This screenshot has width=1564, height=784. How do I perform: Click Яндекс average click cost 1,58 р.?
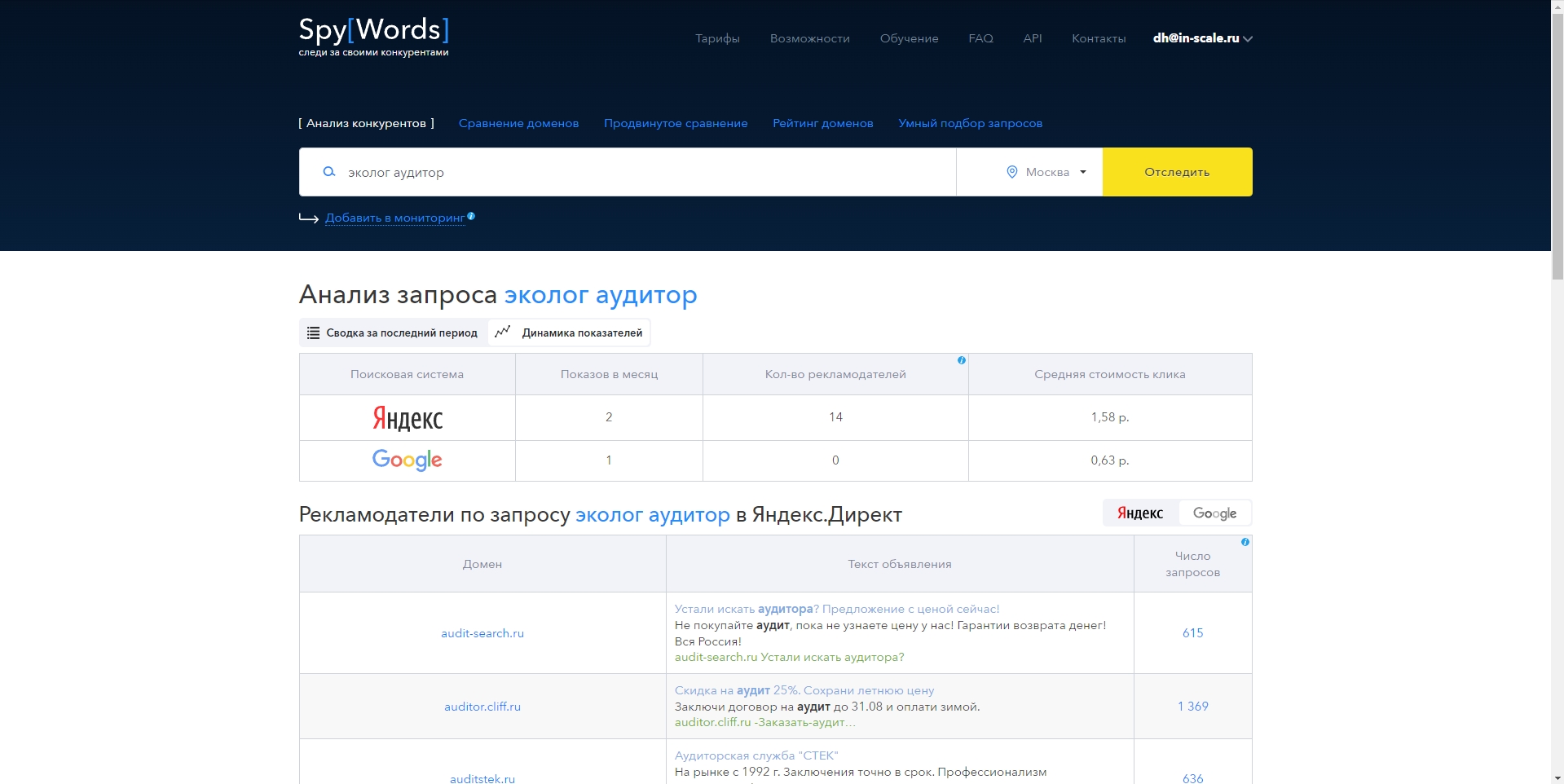click(x=1110, y=417)
